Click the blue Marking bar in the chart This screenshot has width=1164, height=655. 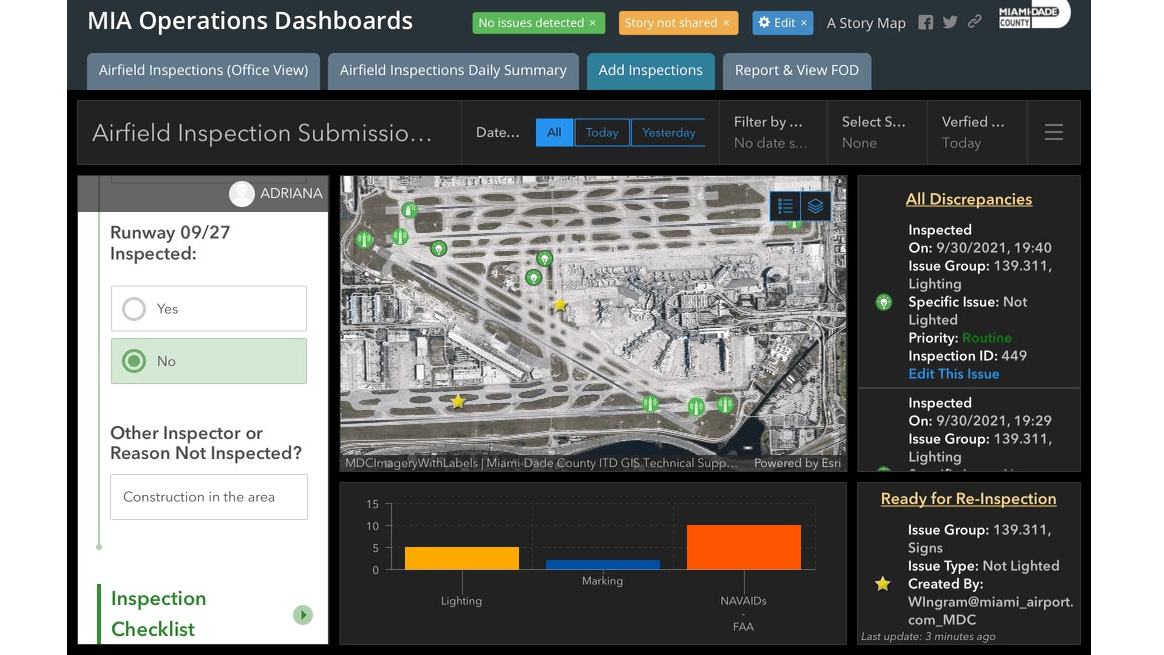pos(602,565)
